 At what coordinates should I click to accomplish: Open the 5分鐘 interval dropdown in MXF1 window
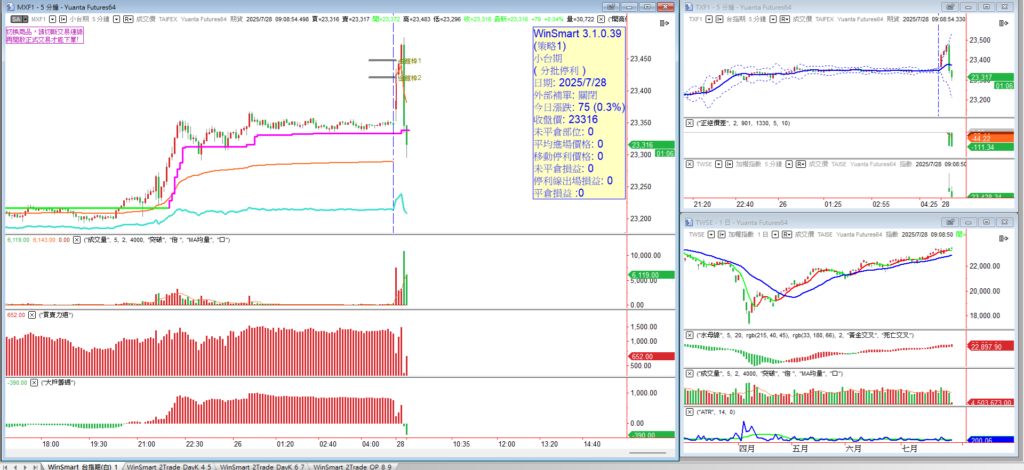(x=116, y=19)
